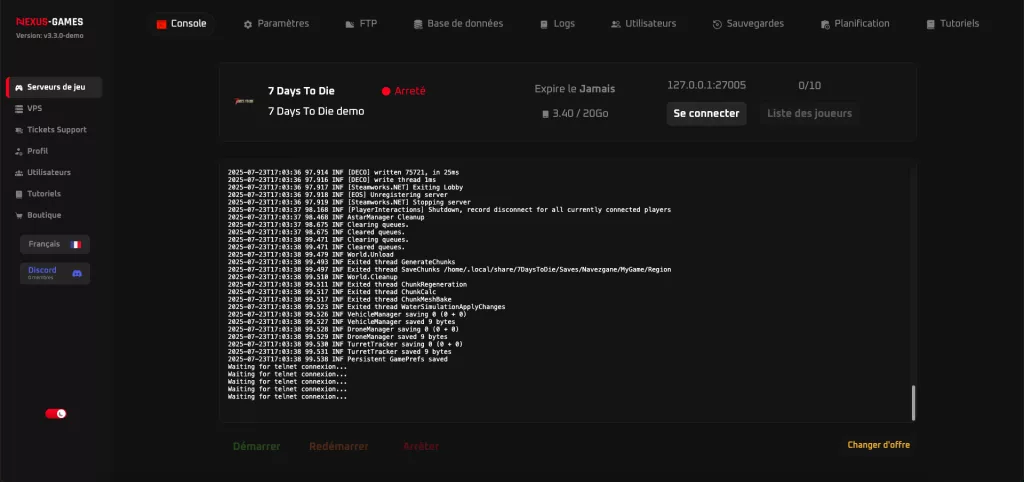Click the Arrêter button
This screenshot has height=482, width=1024.
tap(421, 447)
